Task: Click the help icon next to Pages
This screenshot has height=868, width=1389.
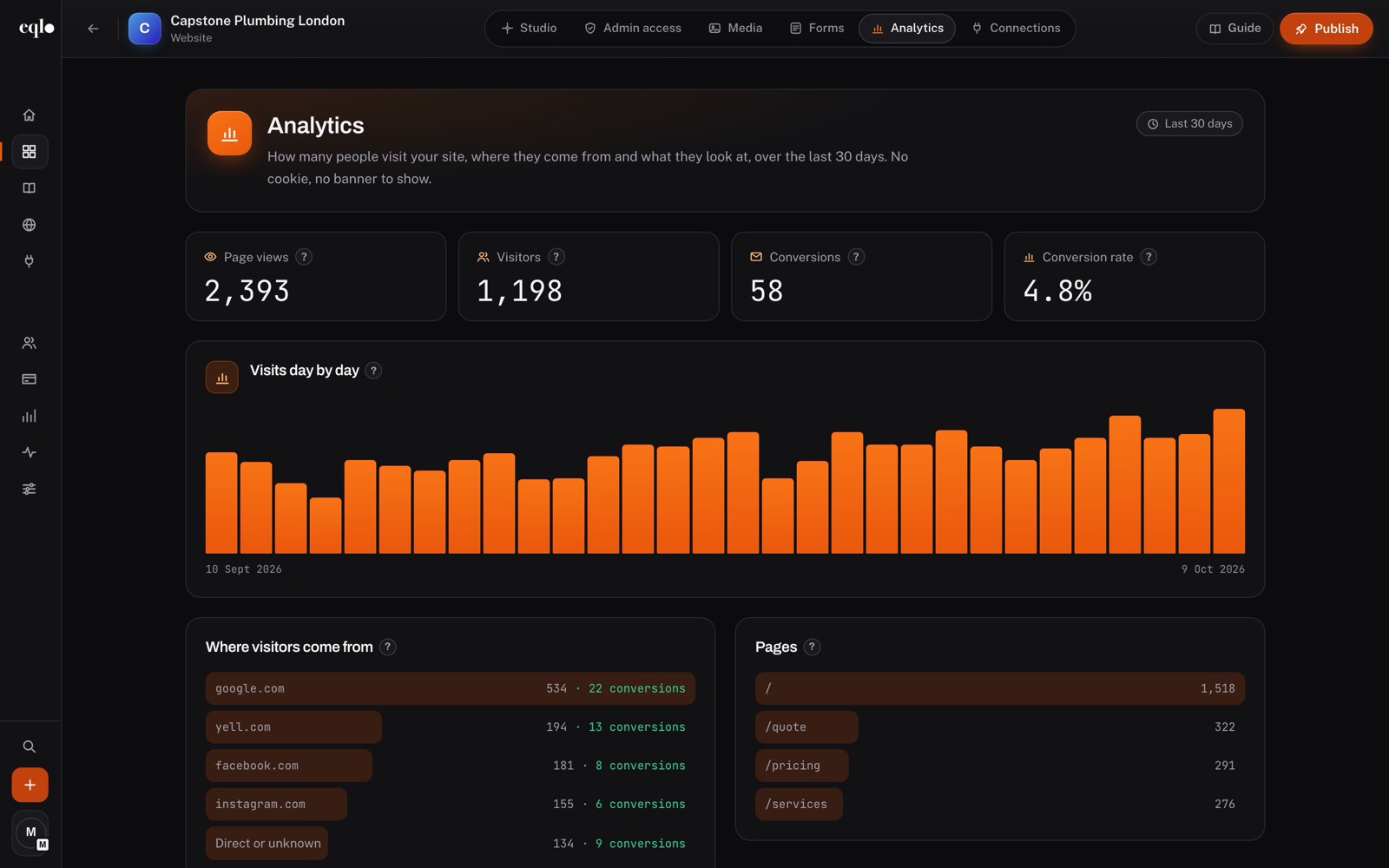Action: (x=812, y=647)
